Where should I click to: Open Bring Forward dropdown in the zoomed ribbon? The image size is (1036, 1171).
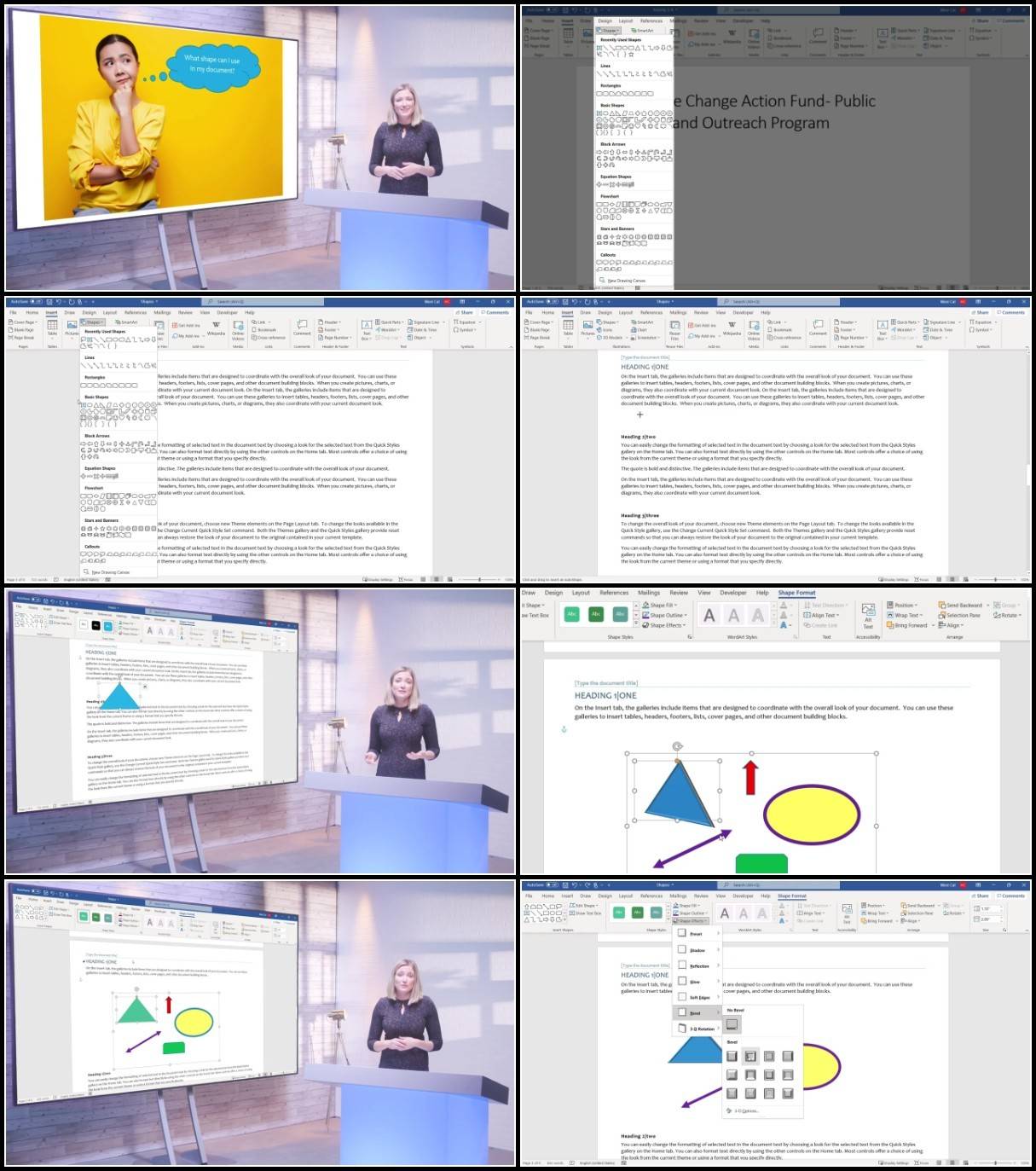[909, 625]
